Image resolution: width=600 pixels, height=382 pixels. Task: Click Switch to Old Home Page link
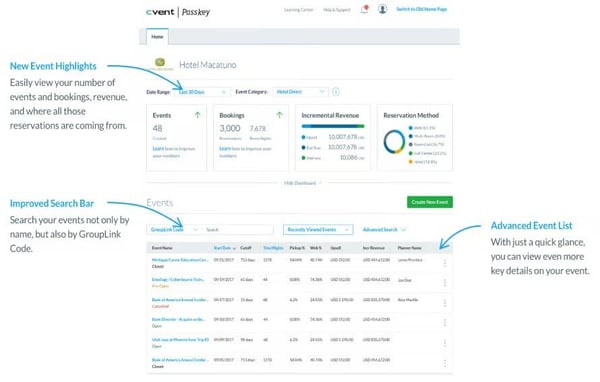point(422,9)
